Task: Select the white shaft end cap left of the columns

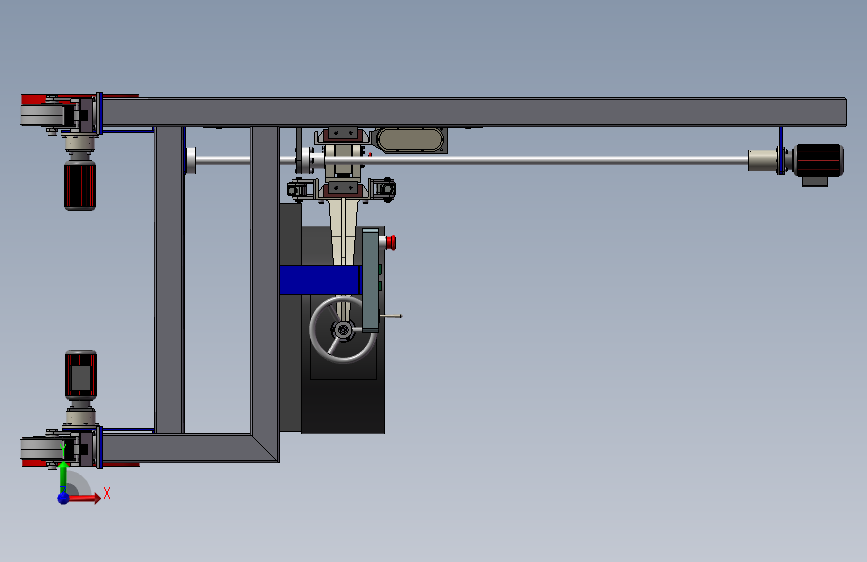Action: click(x=191, y=160)
